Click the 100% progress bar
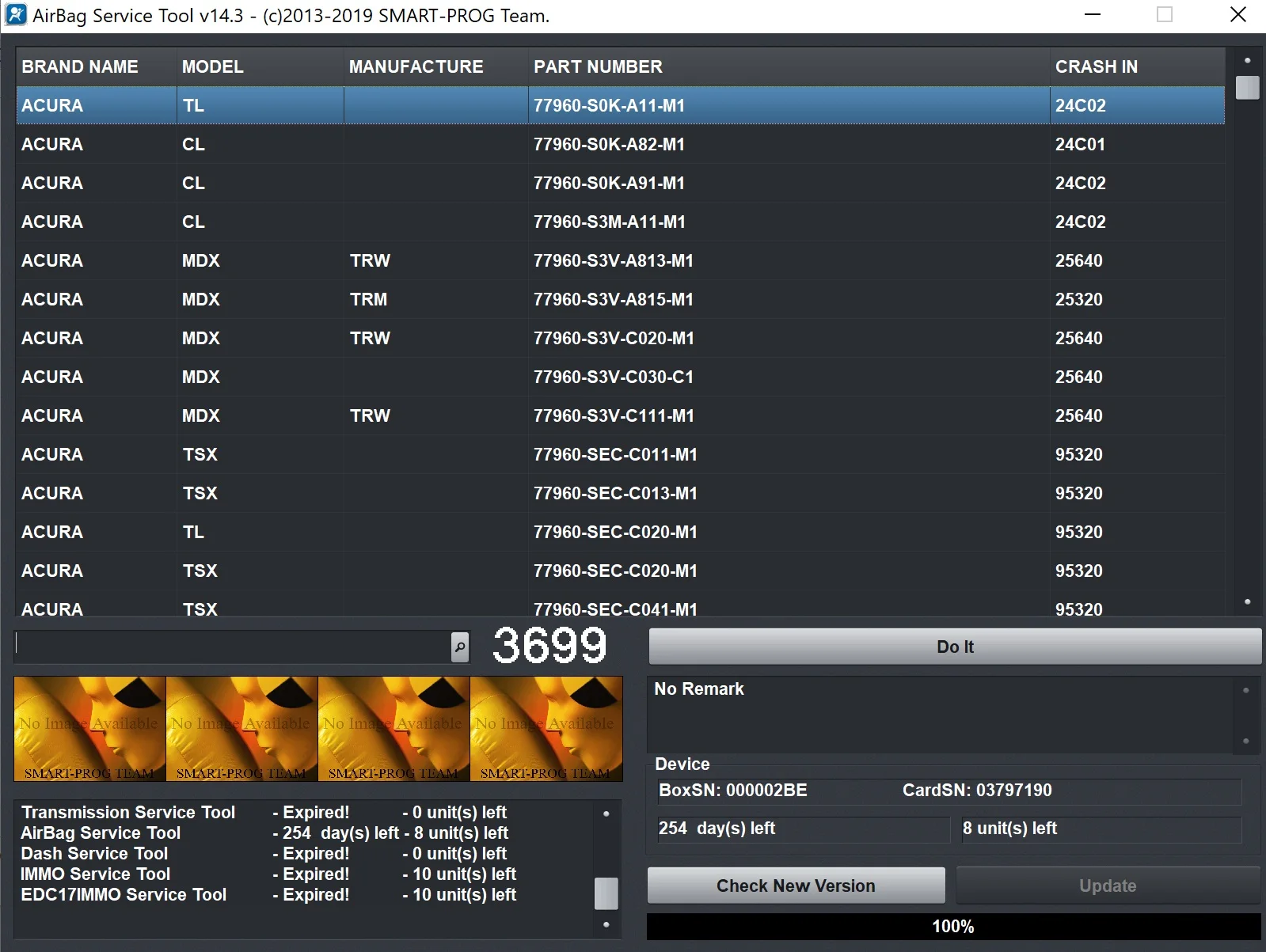 952,927
